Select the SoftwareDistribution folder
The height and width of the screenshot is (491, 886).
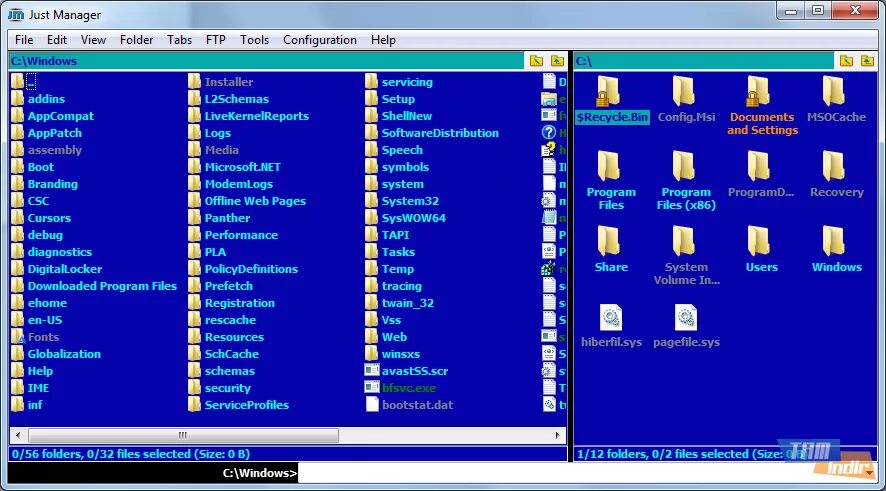click(x=440, y=133)
